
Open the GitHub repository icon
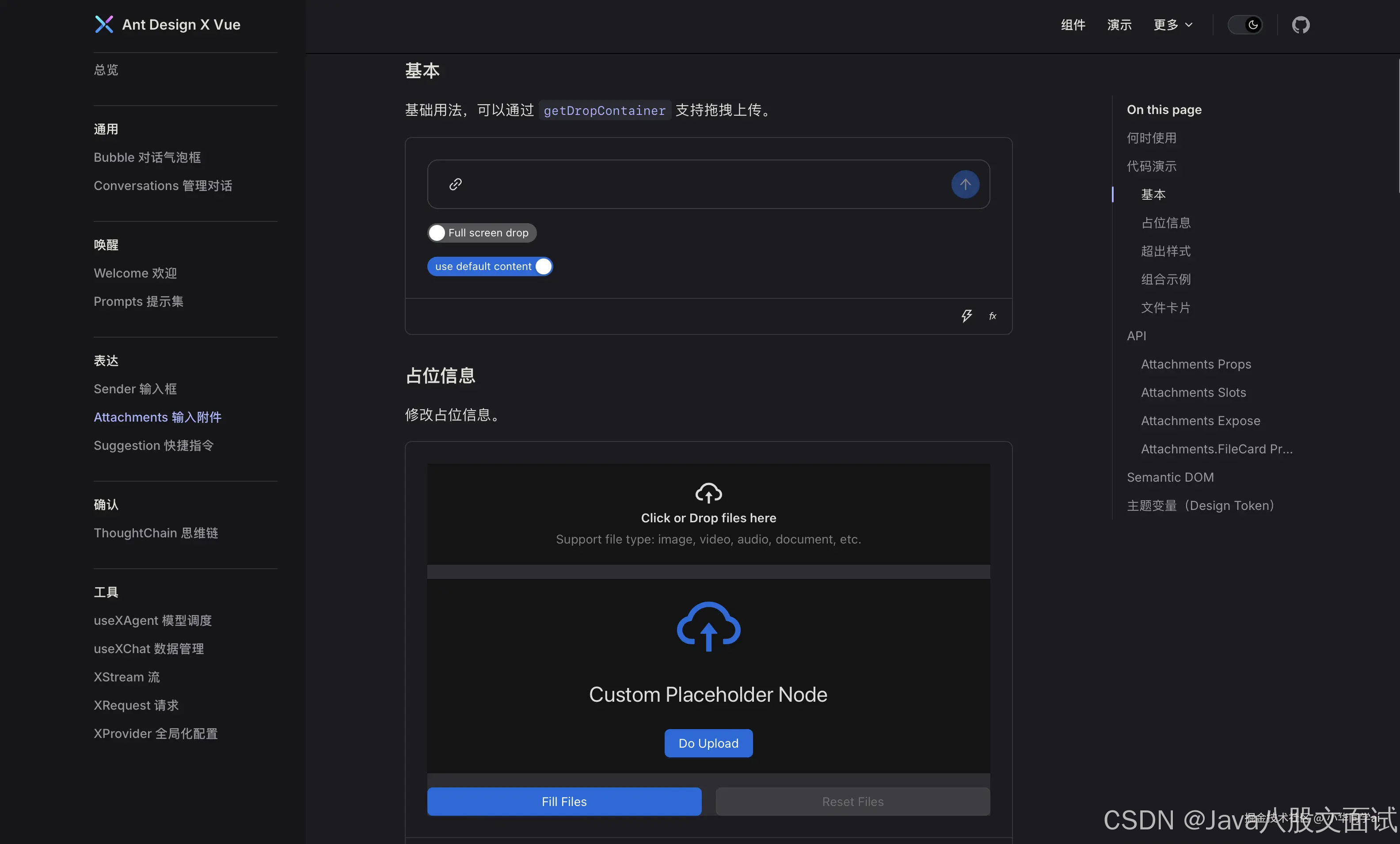click(x=1300, y=25)
